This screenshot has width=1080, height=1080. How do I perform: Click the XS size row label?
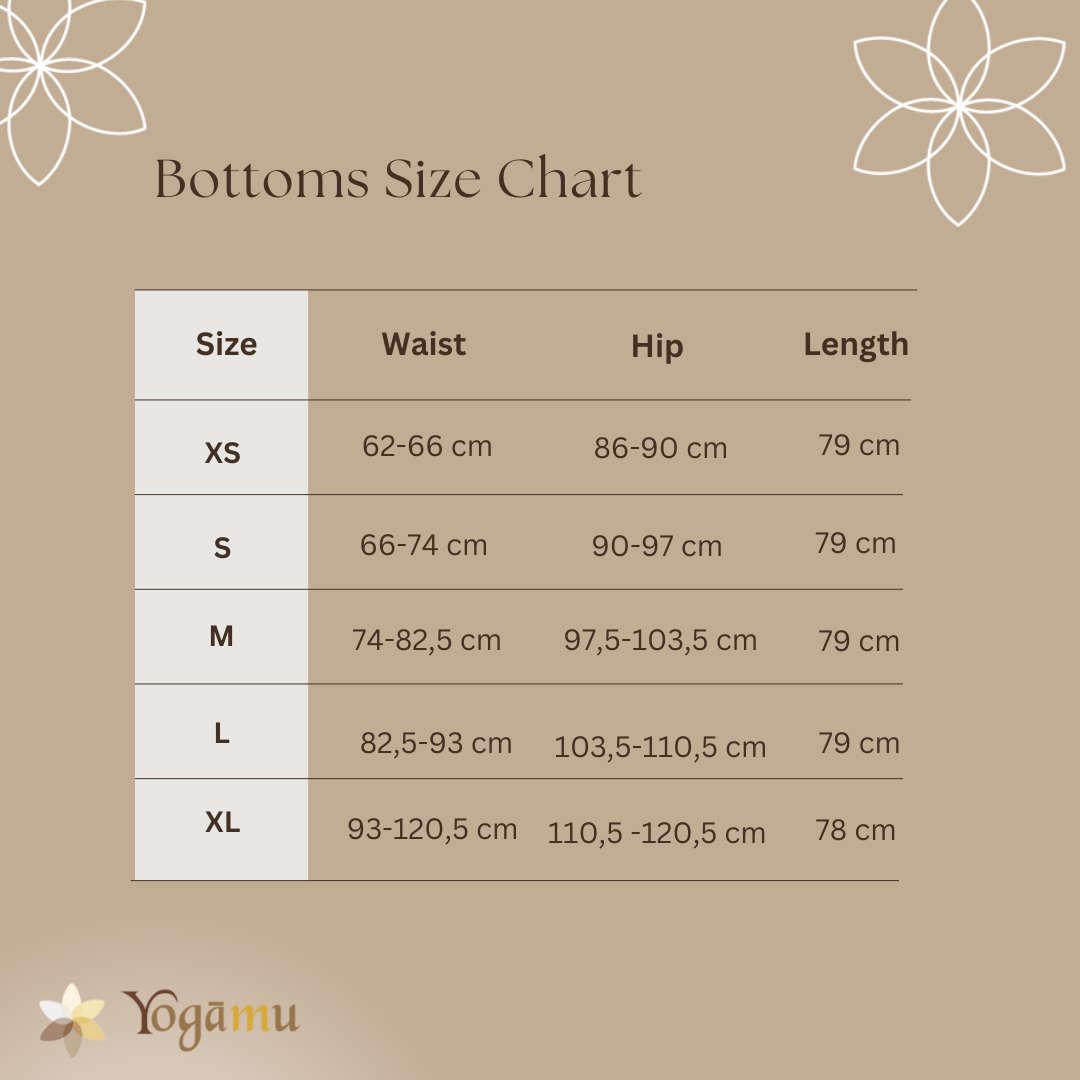coord(222,454)
